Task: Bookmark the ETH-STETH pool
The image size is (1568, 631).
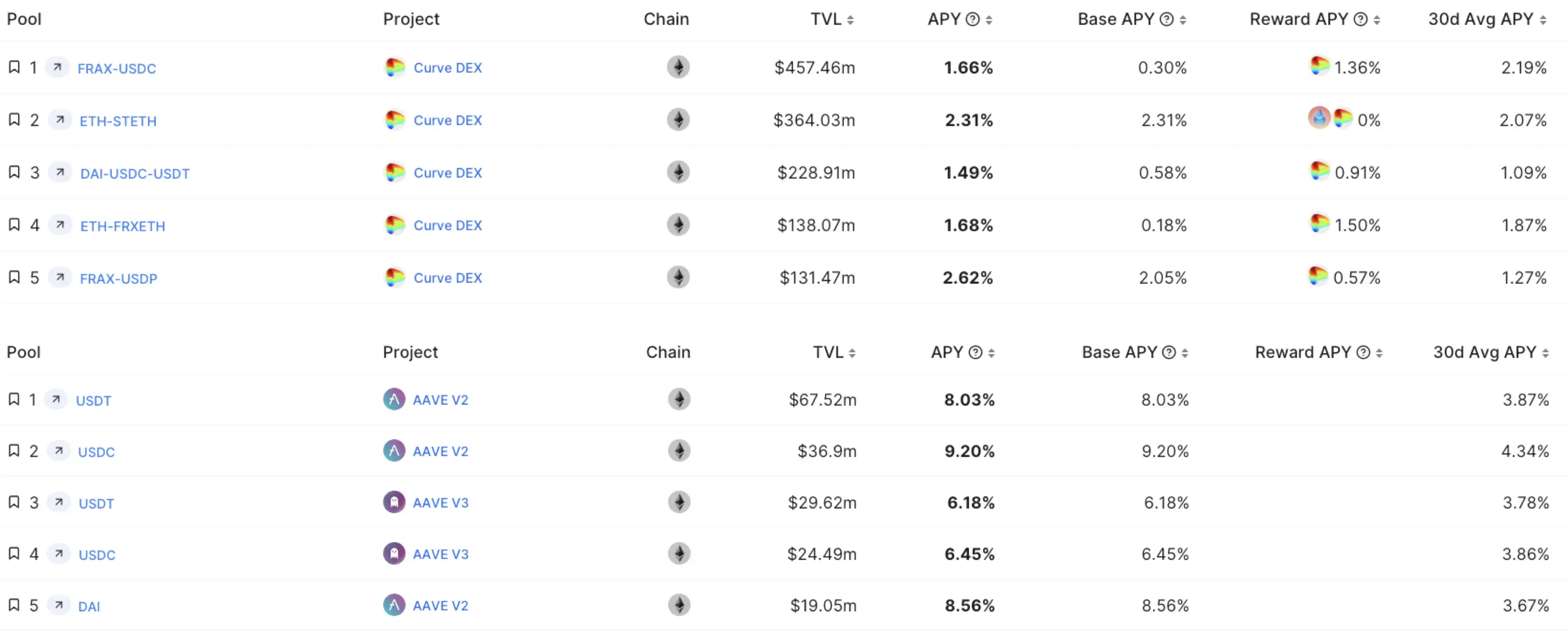Action: 14,119
